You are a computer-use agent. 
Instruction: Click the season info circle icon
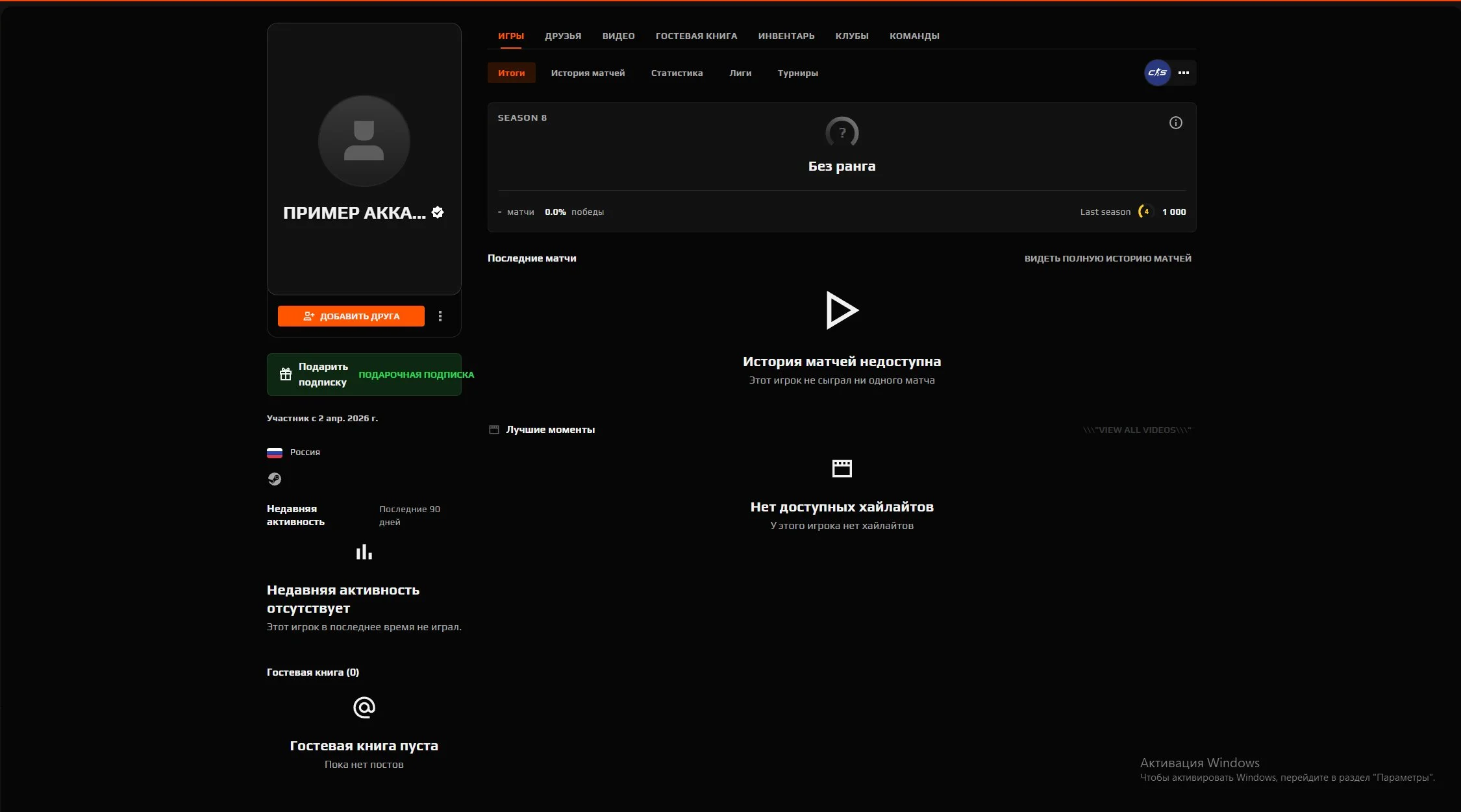pos(1175,123)
